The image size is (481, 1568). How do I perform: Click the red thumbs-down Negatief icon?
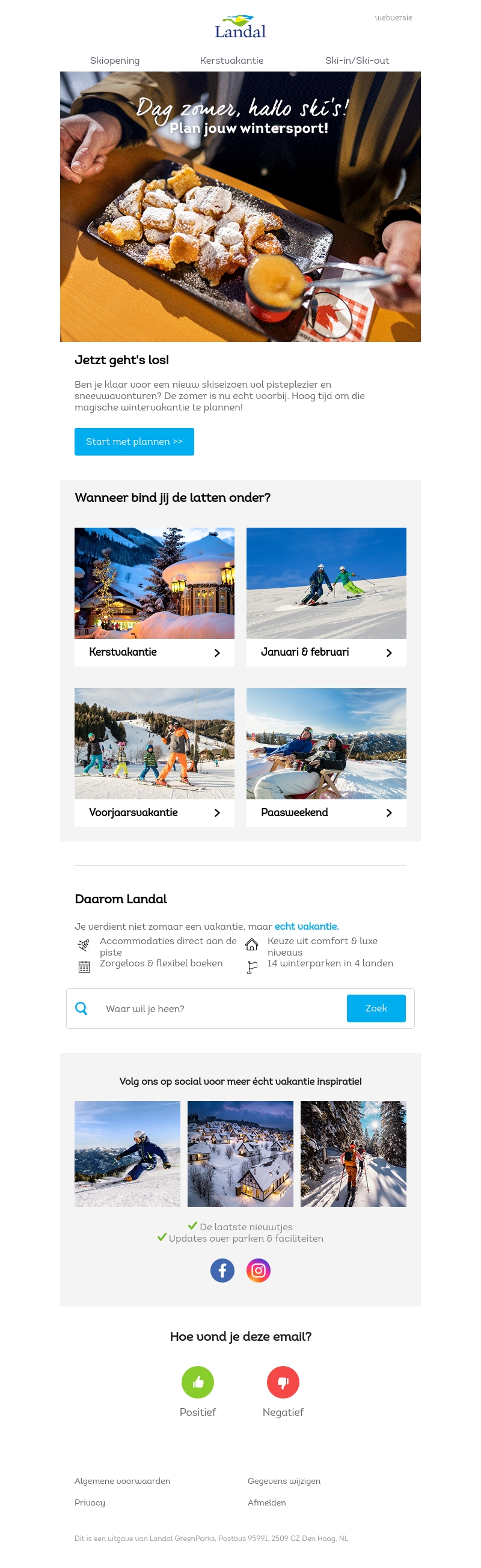pos(283,1382)
